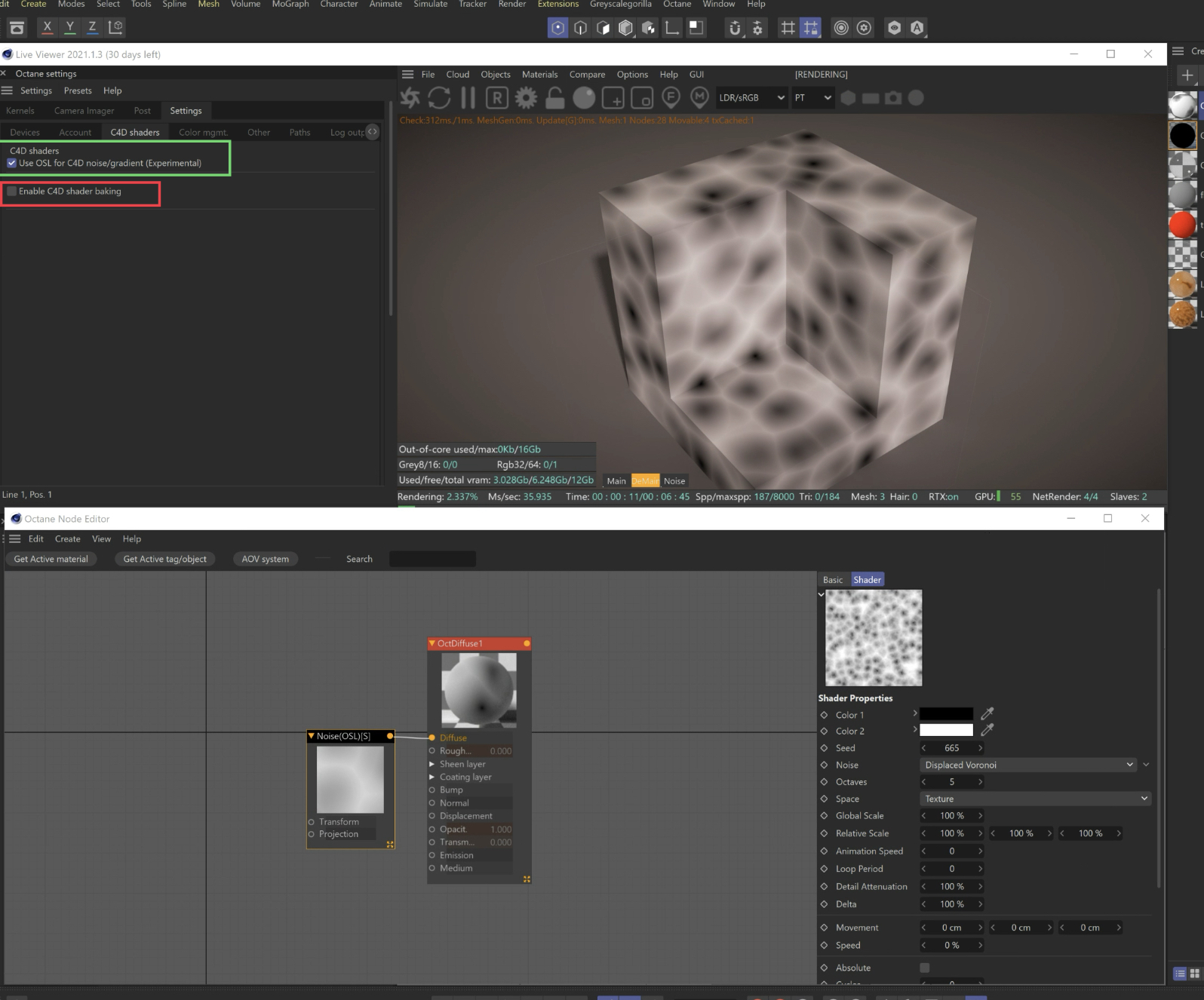Click the film region plus-square icon
The width and height of the screenshot is (1204, 1000).
tap(613, 98)
